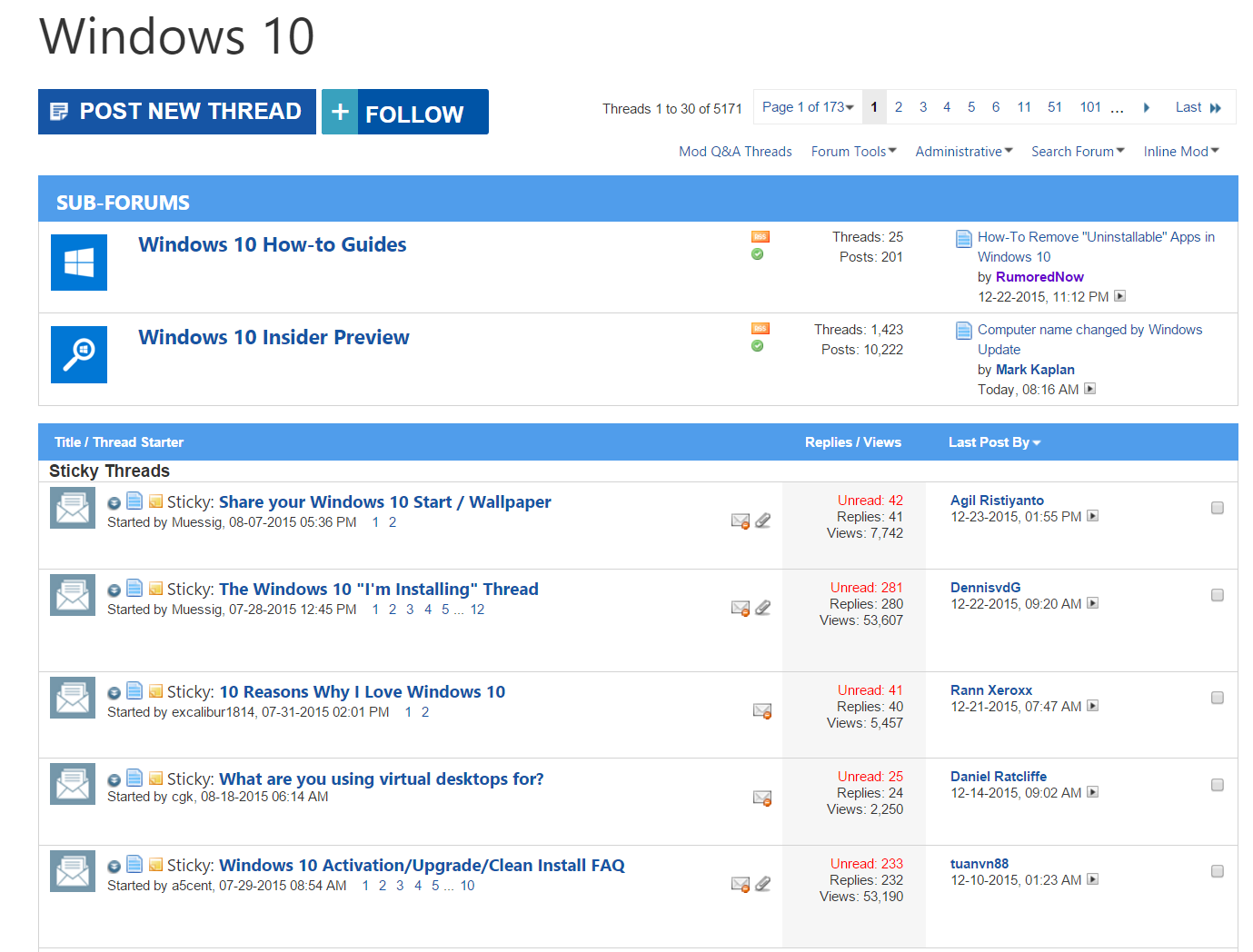Open Mod Q&A Threads

pyautogui.click(x=735, y=152)
